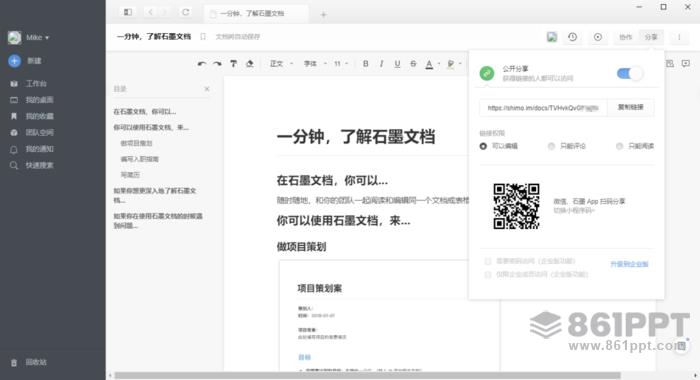Click the template icon beside comment icon
The height and width of the screenshot is (380, 700).
[670, 64]
